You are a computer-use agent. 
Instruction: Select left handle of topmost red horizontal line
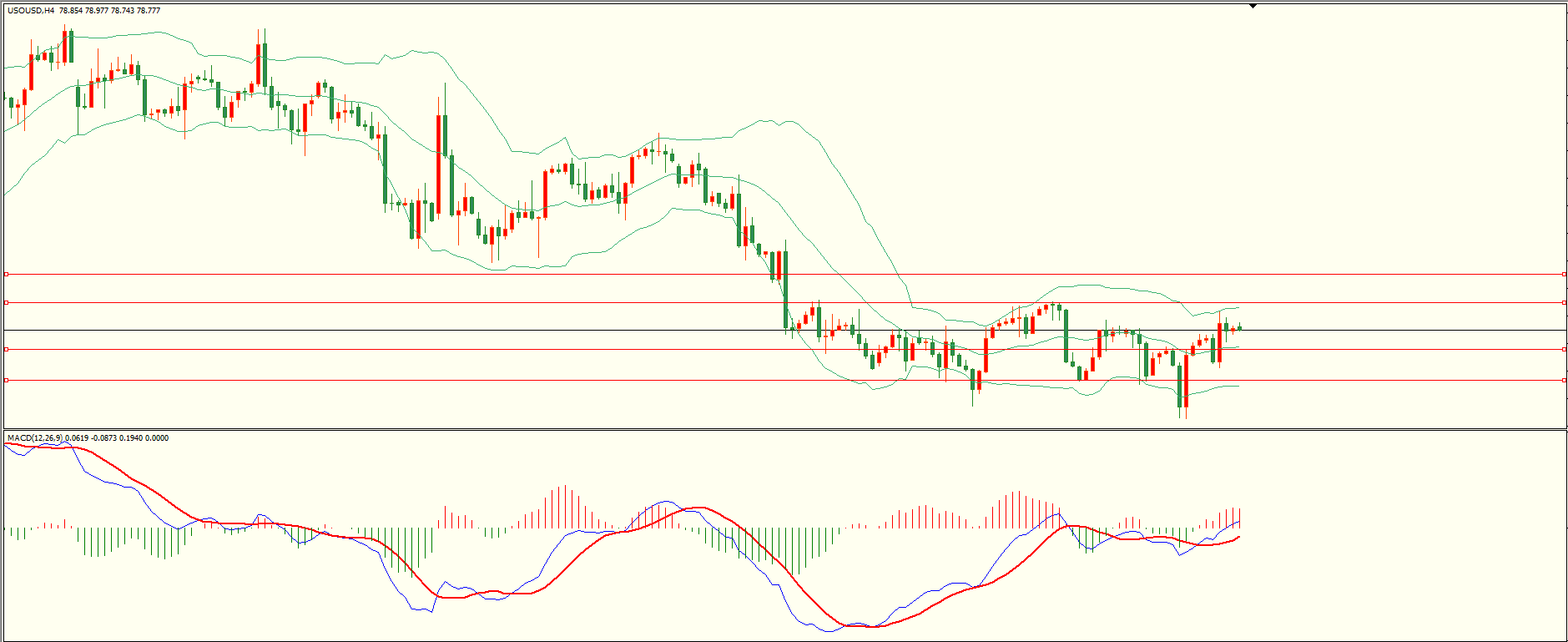click(6, 274)
